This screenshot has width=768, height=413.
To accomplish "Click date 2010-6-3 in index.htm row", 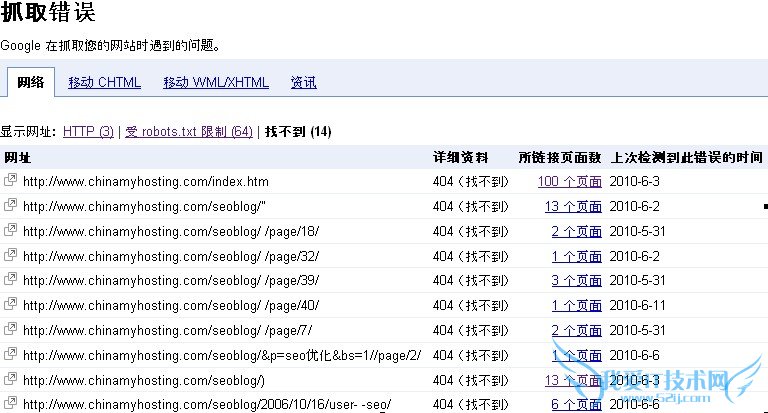I will coord(634,182).
